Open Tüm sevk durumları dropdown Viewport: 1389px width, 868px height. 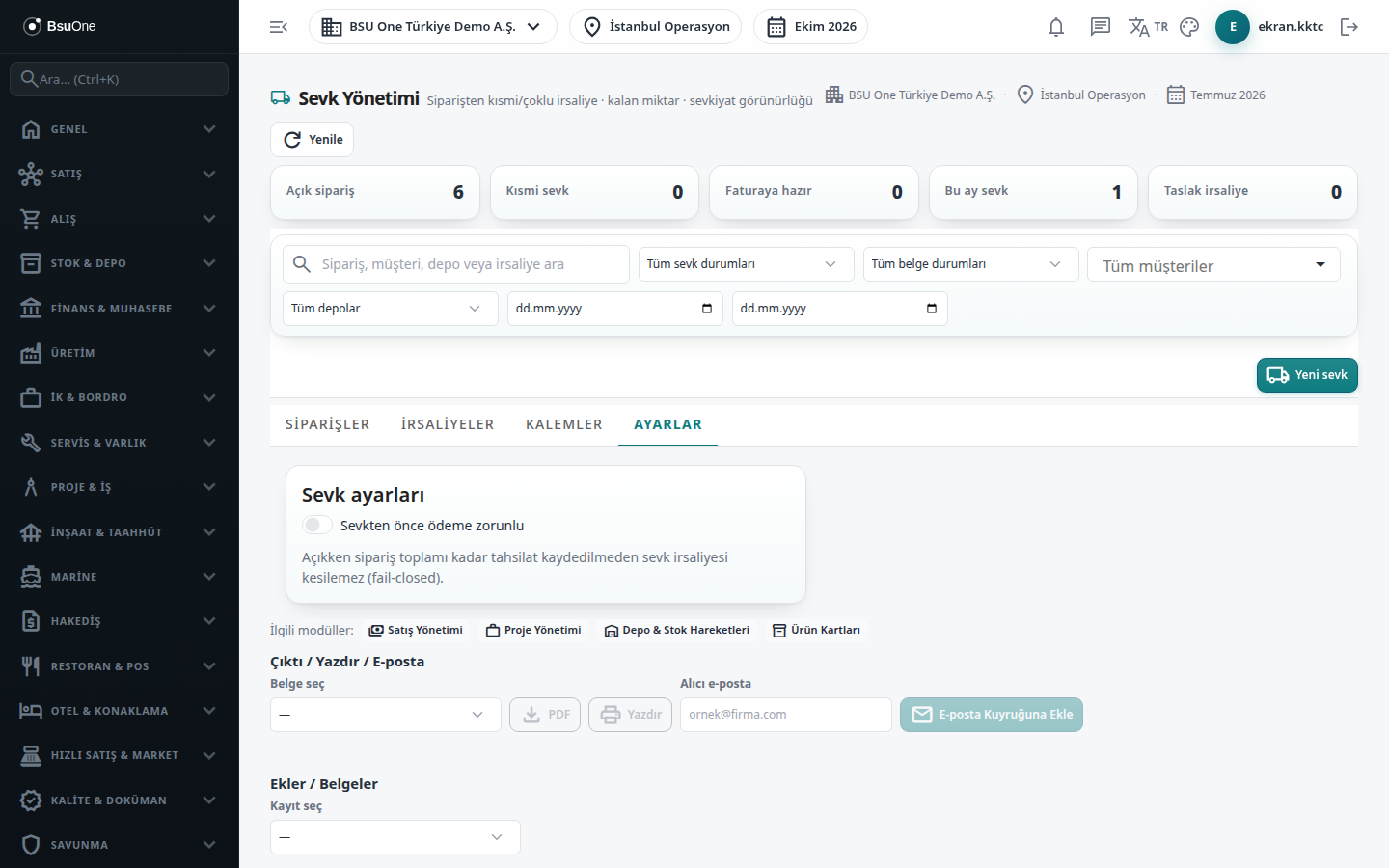coord(747,264)
